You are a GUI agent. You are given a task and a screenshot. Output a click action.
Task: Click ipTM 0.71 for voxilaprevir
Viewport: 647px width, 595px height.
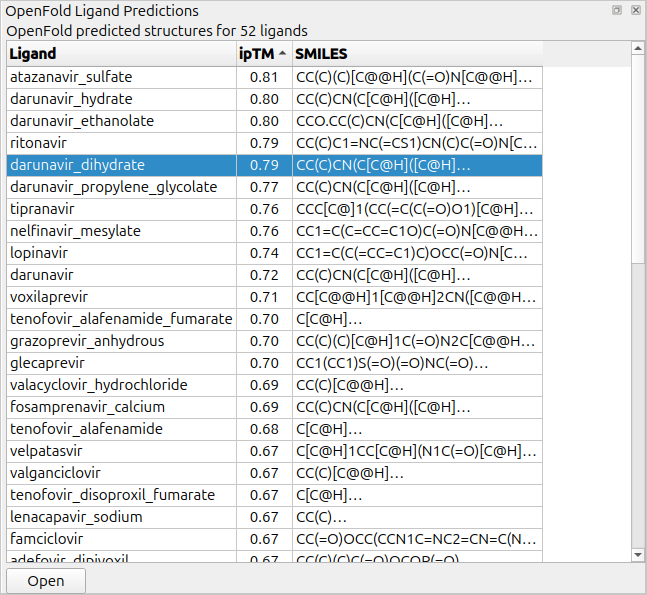point(264,297)
